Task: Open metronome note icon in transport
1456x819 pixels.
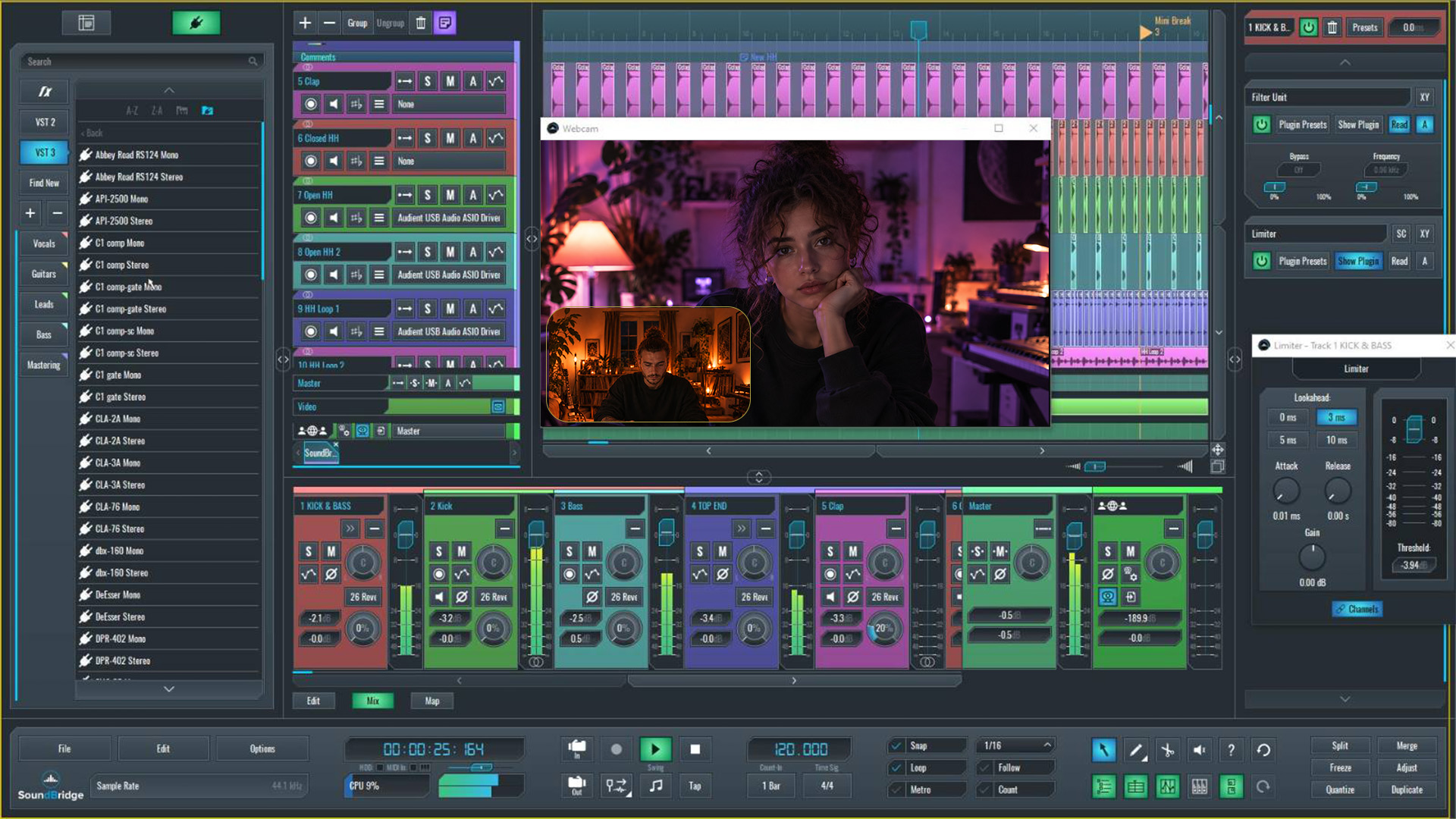Action: tap(655, 786)
